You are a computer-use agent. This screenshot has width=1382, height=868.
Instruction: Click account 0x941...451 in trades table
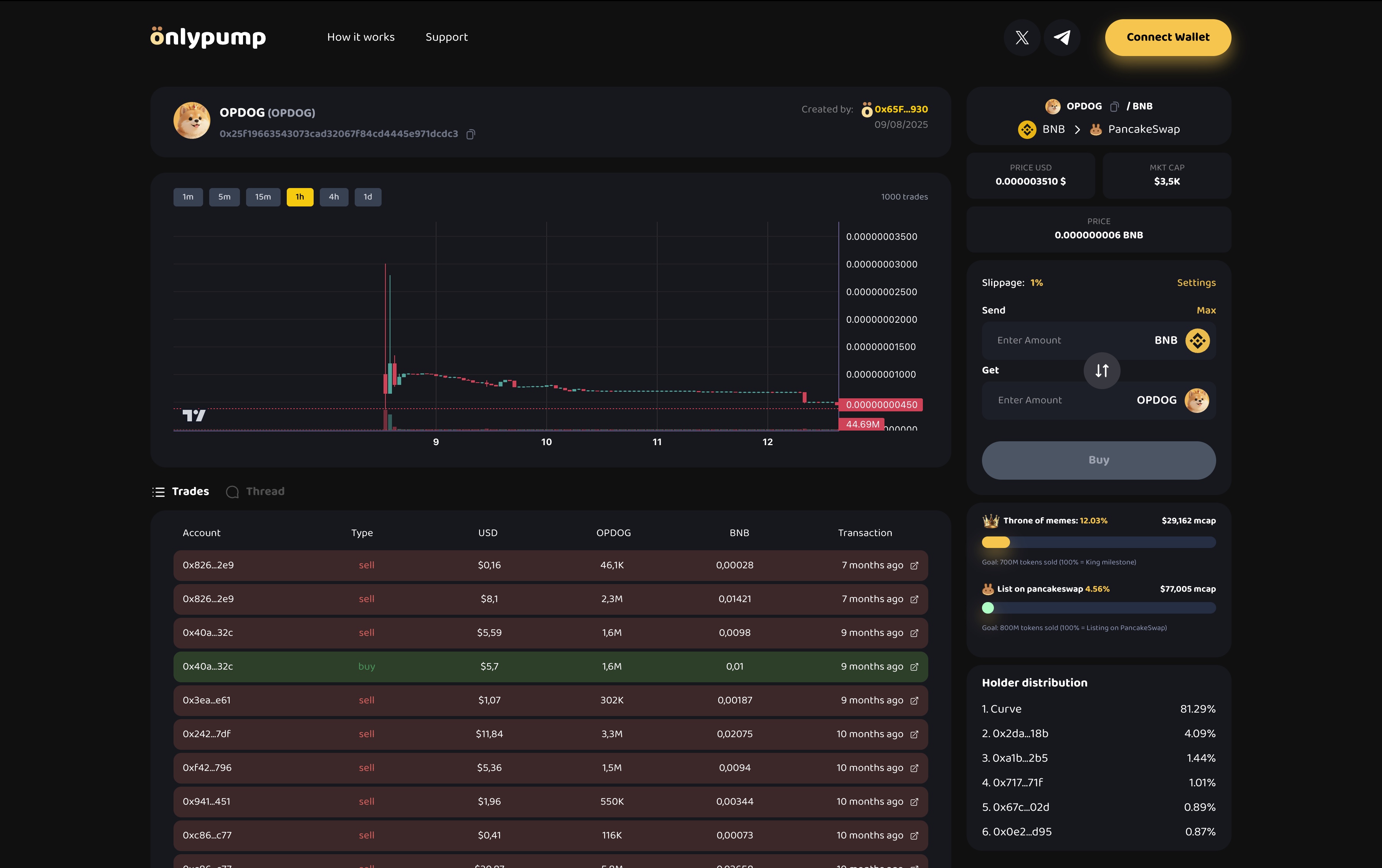click(207, 802)
